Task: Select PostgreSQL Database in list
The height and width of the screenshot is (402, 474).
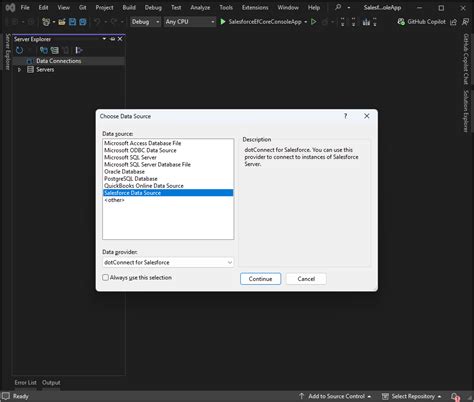Action: [168, 179]
